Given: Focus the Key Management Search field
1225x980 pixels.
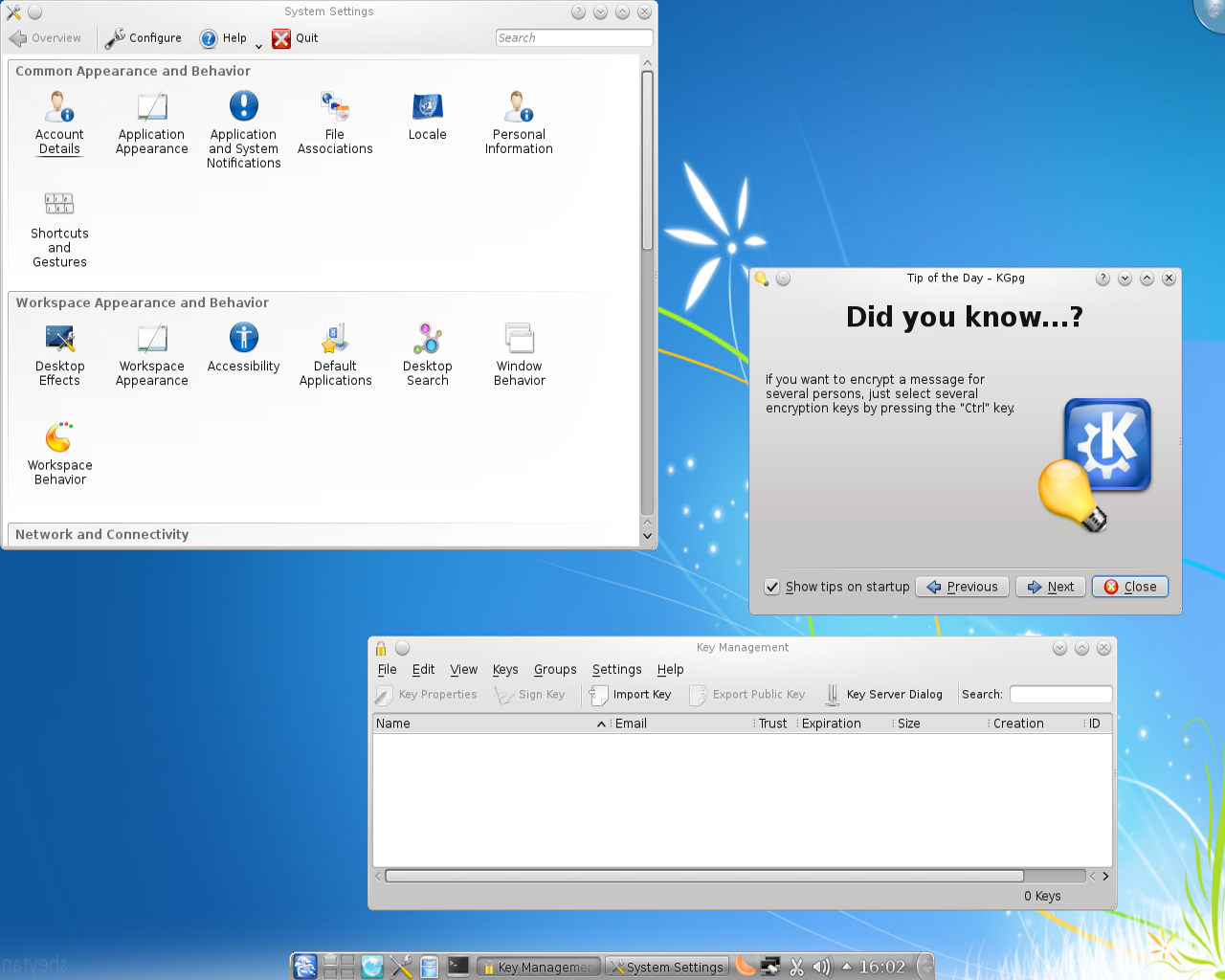Looking at the screenshot, I should (x=1060, y=695).
